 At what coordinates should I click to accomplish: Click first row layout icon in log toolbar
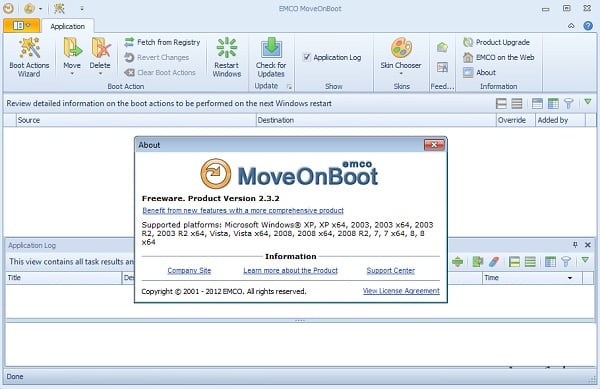[514, 262]
